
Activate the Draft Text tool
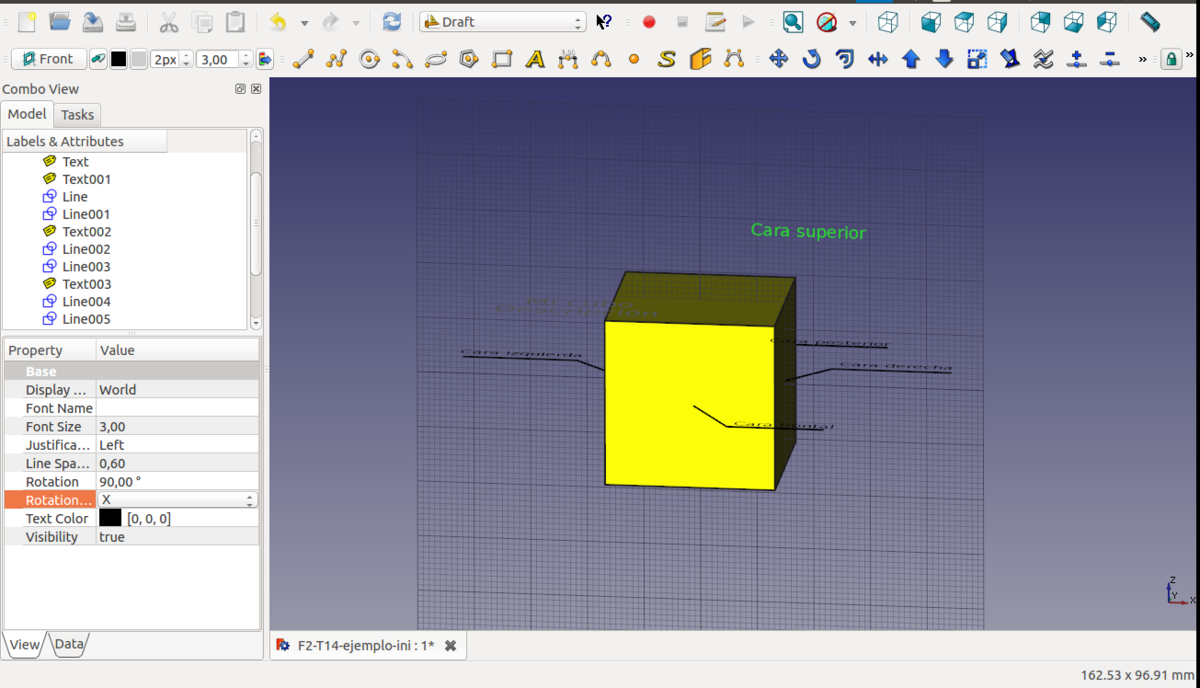click(535, 60)
